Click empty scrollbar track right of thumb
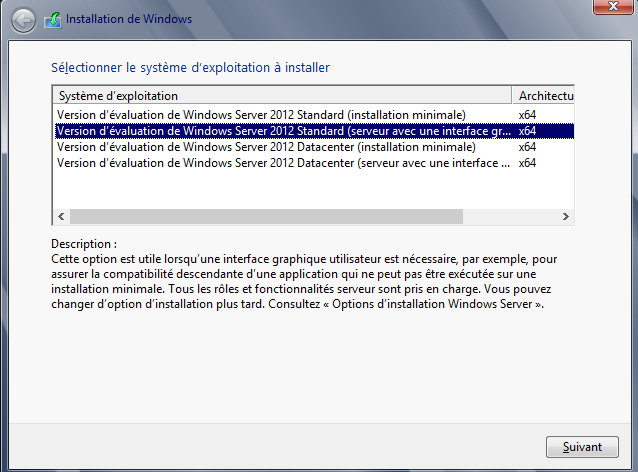638x472 pixels. tap(510, 216)
